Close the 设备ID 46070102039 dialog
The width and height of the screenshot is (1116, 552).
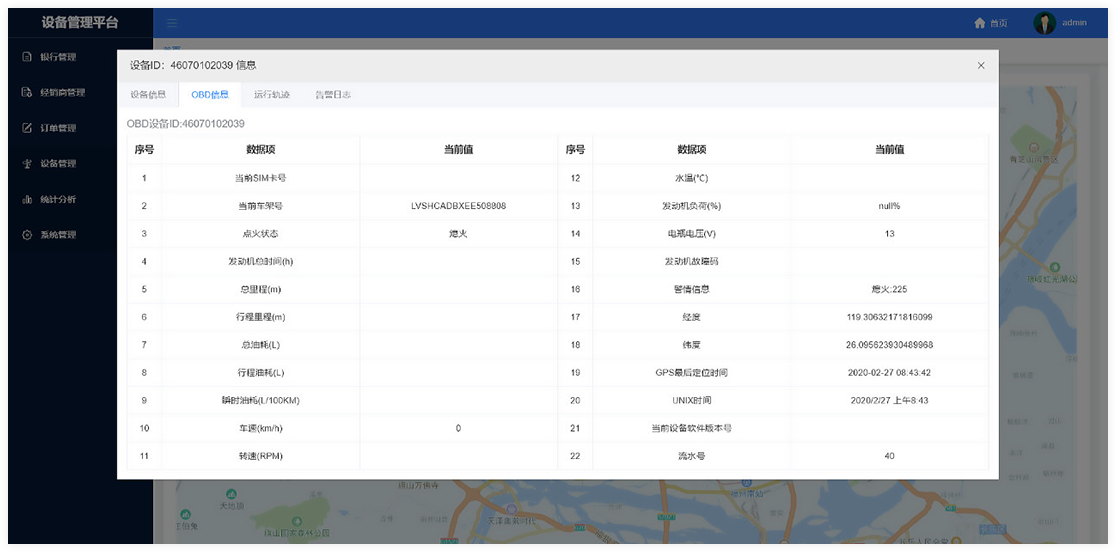tap(981, 65)
